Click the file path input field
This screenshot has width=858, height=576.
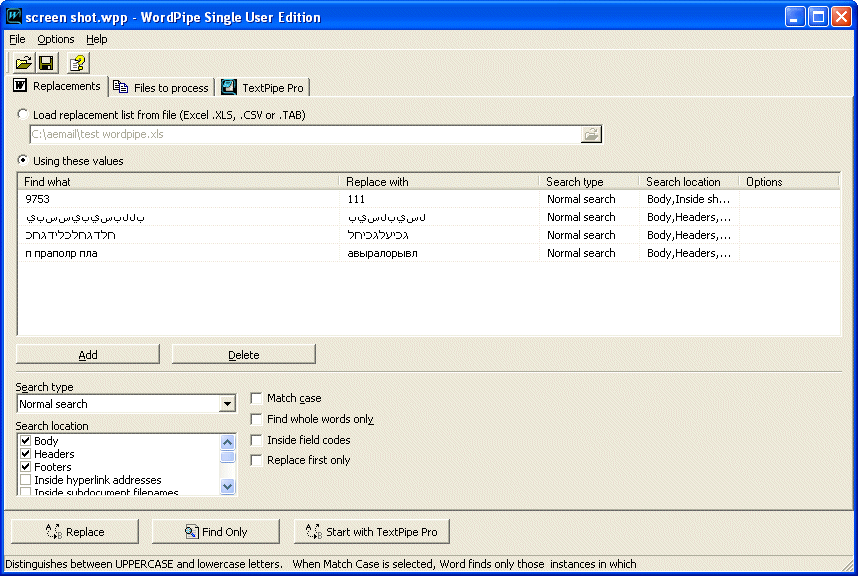click(305, 134)
